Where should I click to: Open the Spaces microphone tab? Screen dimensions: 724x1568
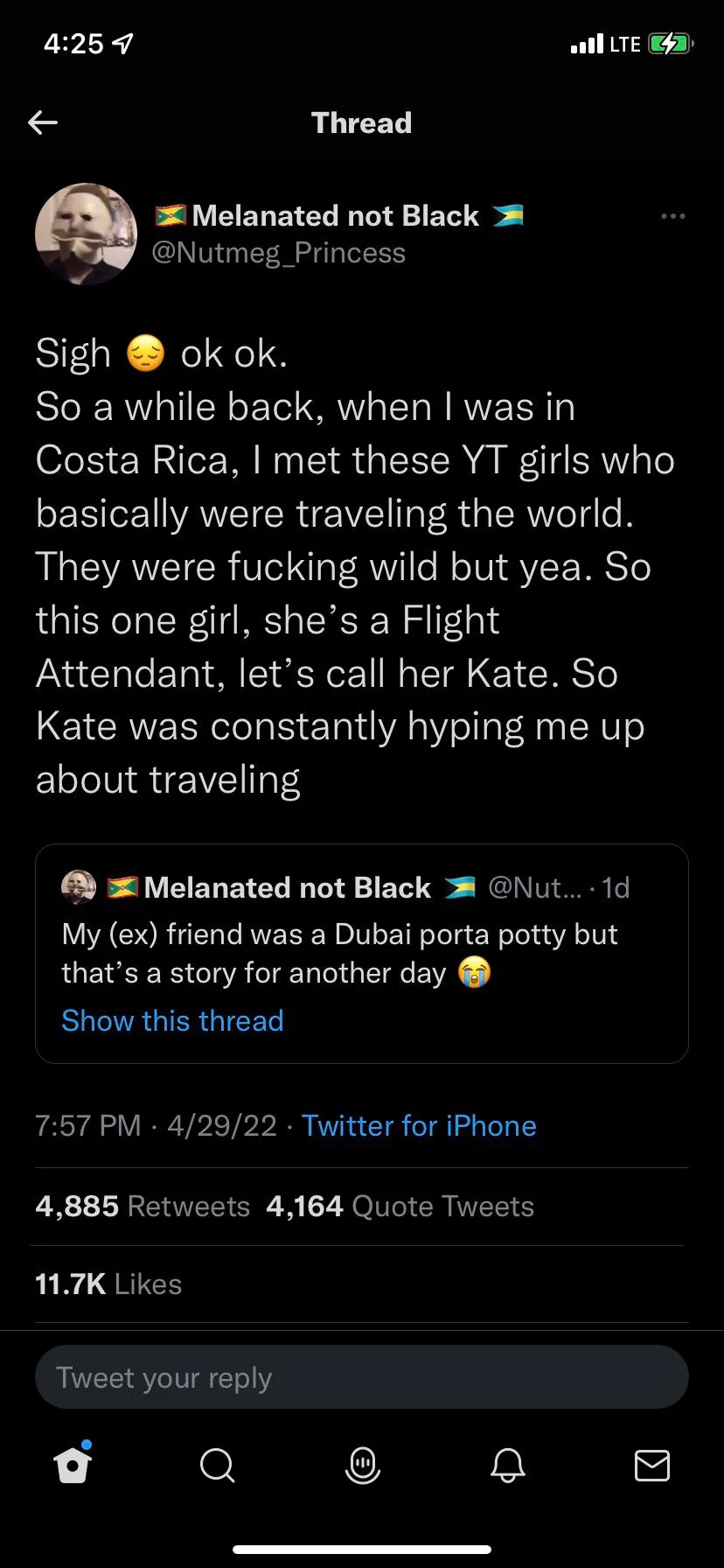pos(362,1465)
